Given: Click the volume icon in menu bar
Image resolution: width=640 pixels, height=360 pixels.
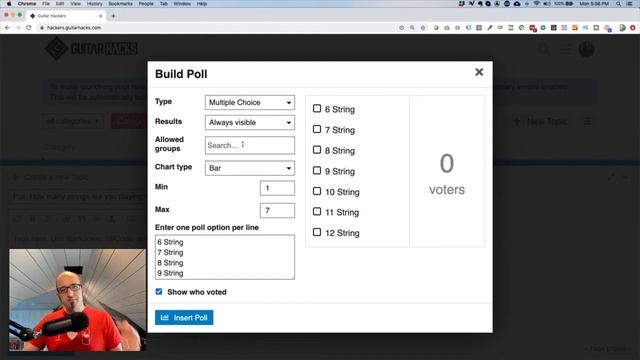Looking at the screenshot, I should (547, 4).
